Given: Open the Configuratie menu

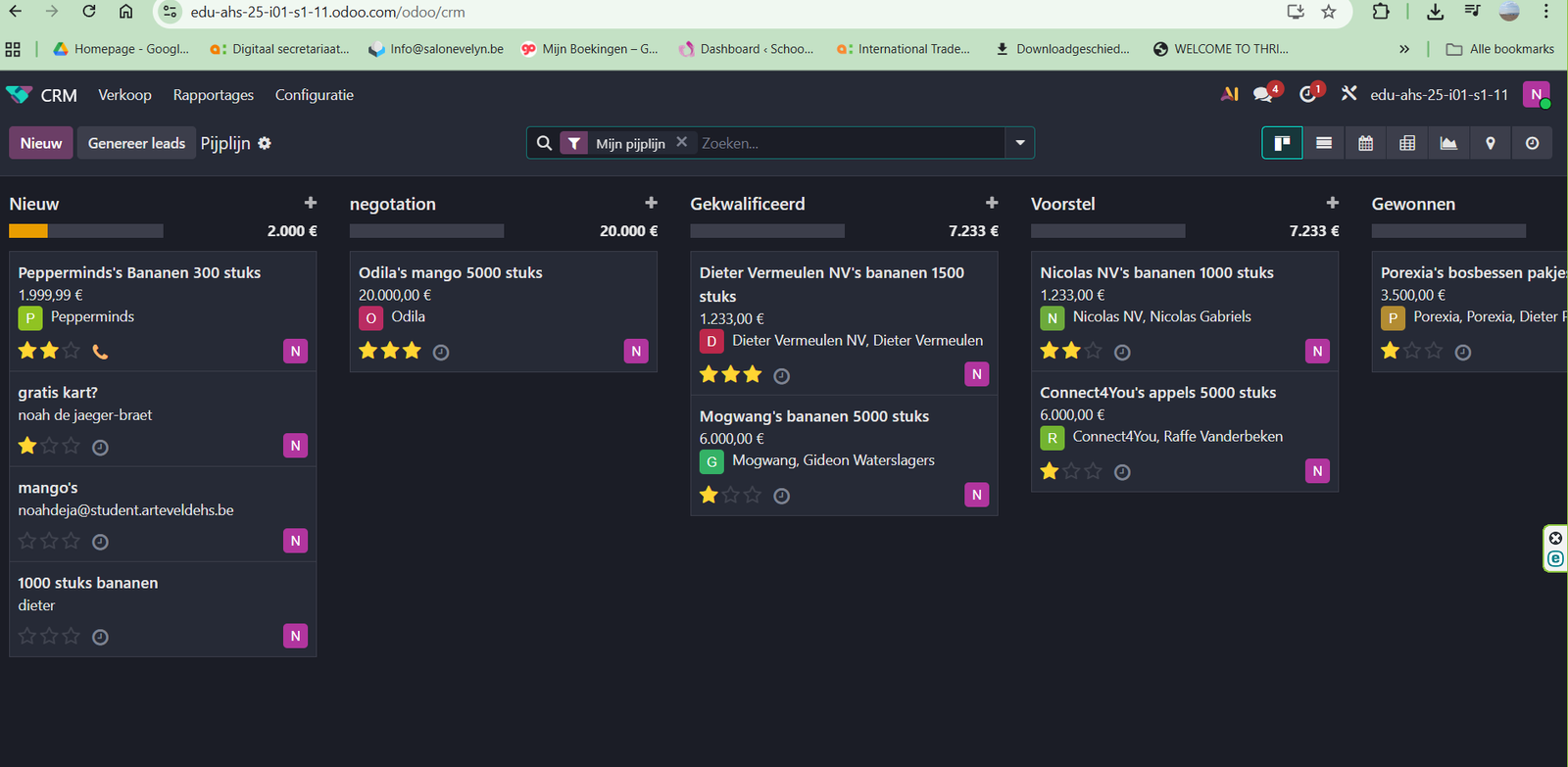Looking at the screenshot, I should pyautogui.click(x=314, y=95).
